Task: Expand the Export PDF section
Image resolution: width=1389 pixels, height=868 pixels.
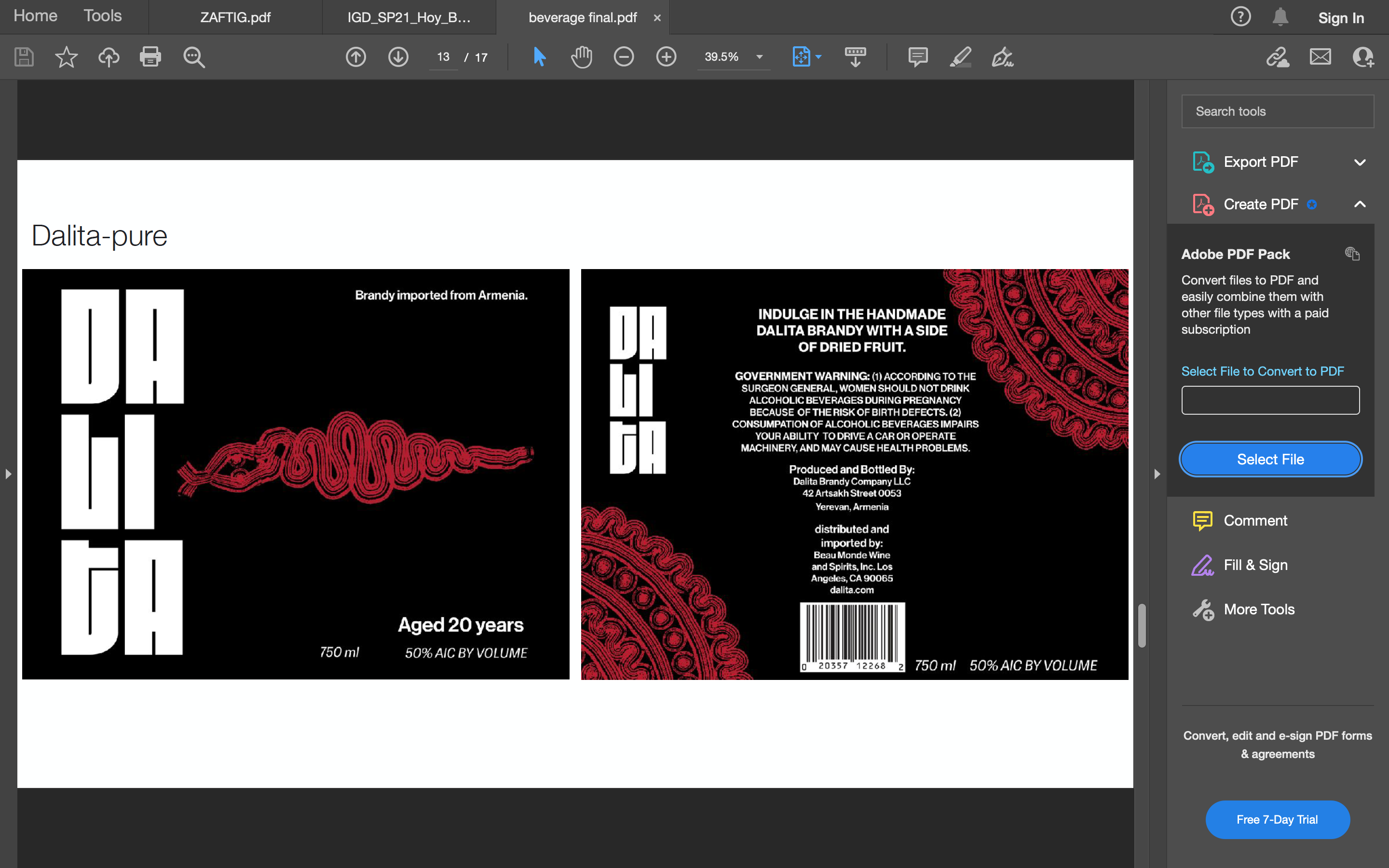Action: pos(1359,162)
